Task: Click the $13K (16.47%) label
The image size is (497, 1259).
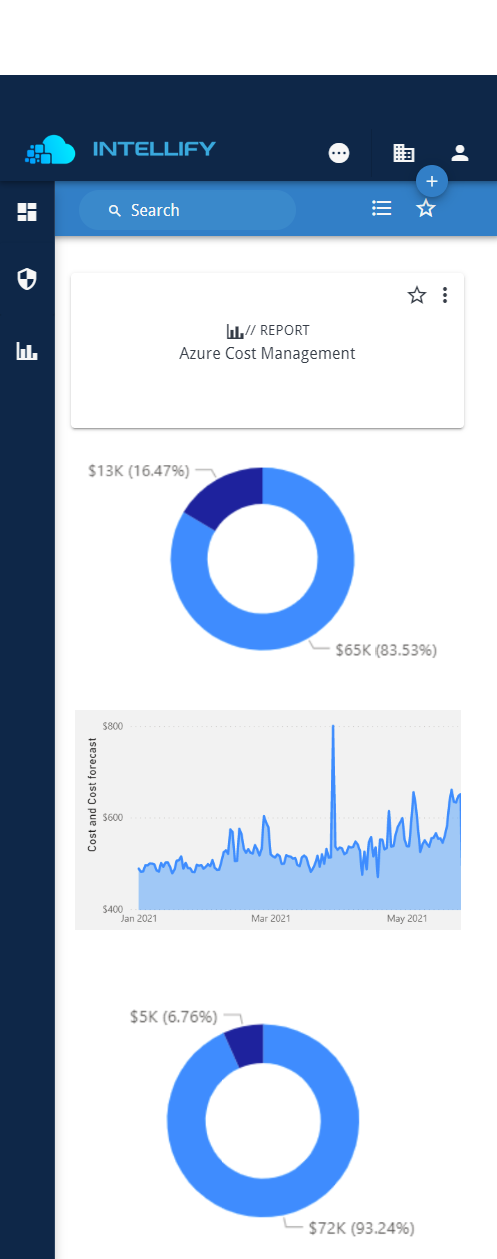Action: click(x=138, y=470)
